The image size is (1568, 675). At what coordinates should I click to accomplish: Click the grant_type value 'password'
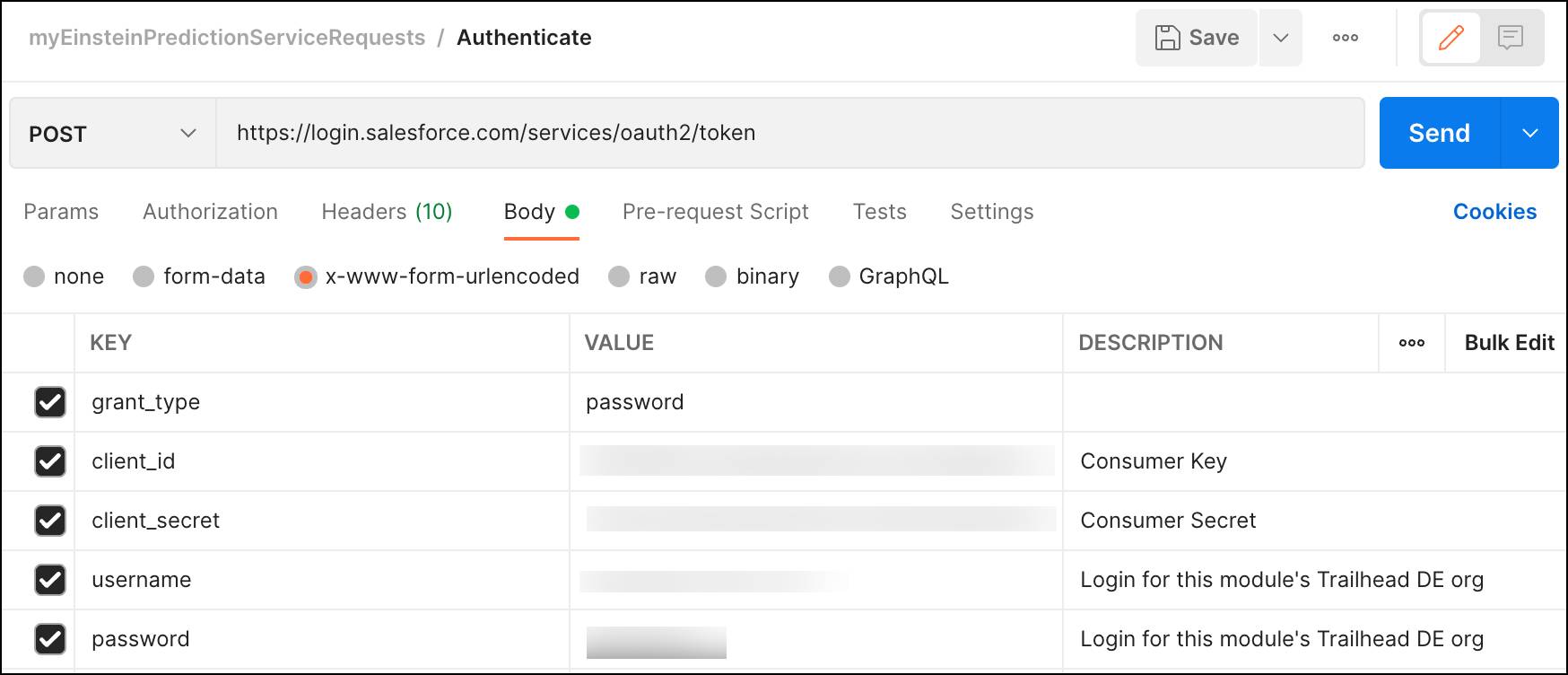635,402
